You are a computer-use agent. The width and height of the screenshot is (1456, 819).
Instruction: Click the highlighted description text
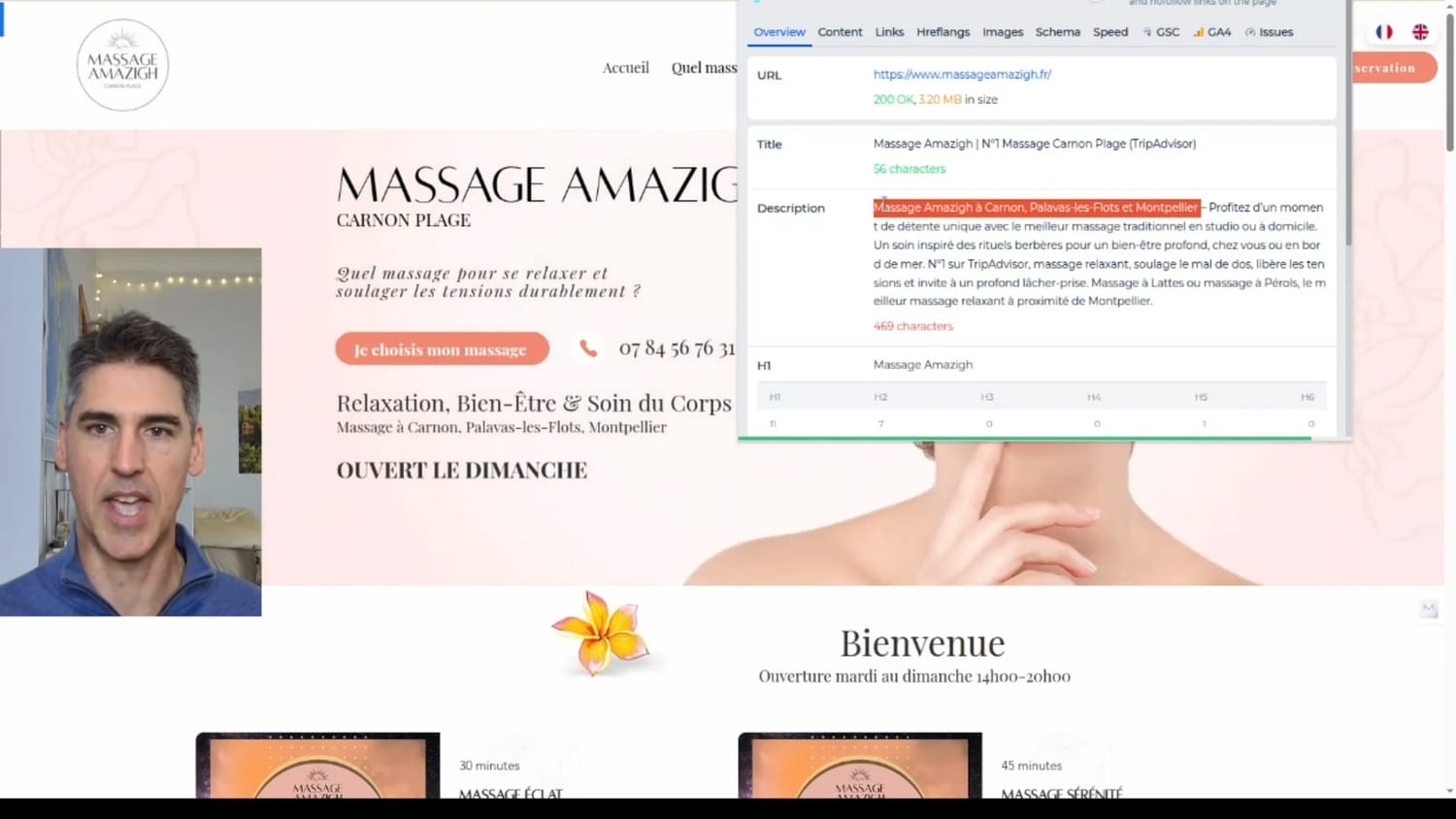tap(1037, 207)
